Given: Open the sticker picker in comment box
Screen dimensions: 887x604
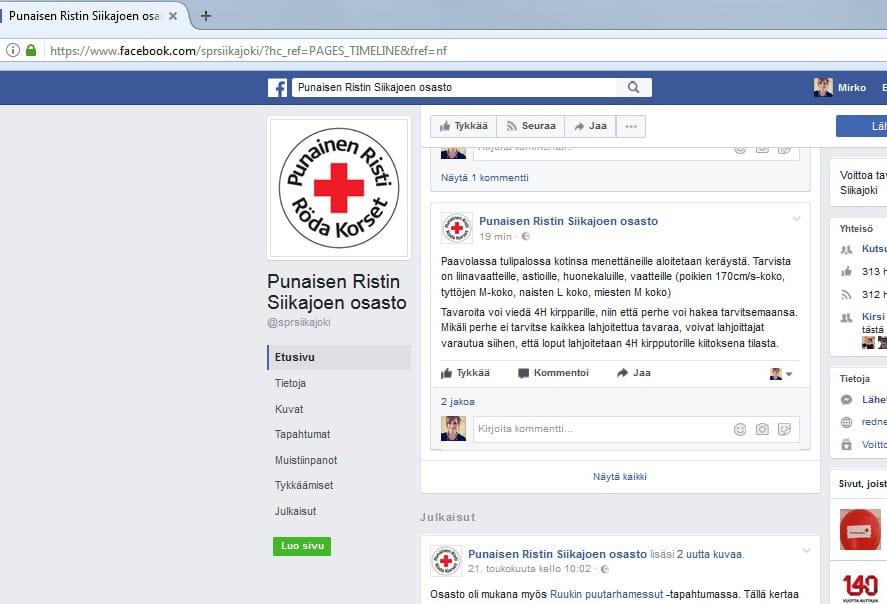Looking at the screenshot, I should tap(784, 429).
